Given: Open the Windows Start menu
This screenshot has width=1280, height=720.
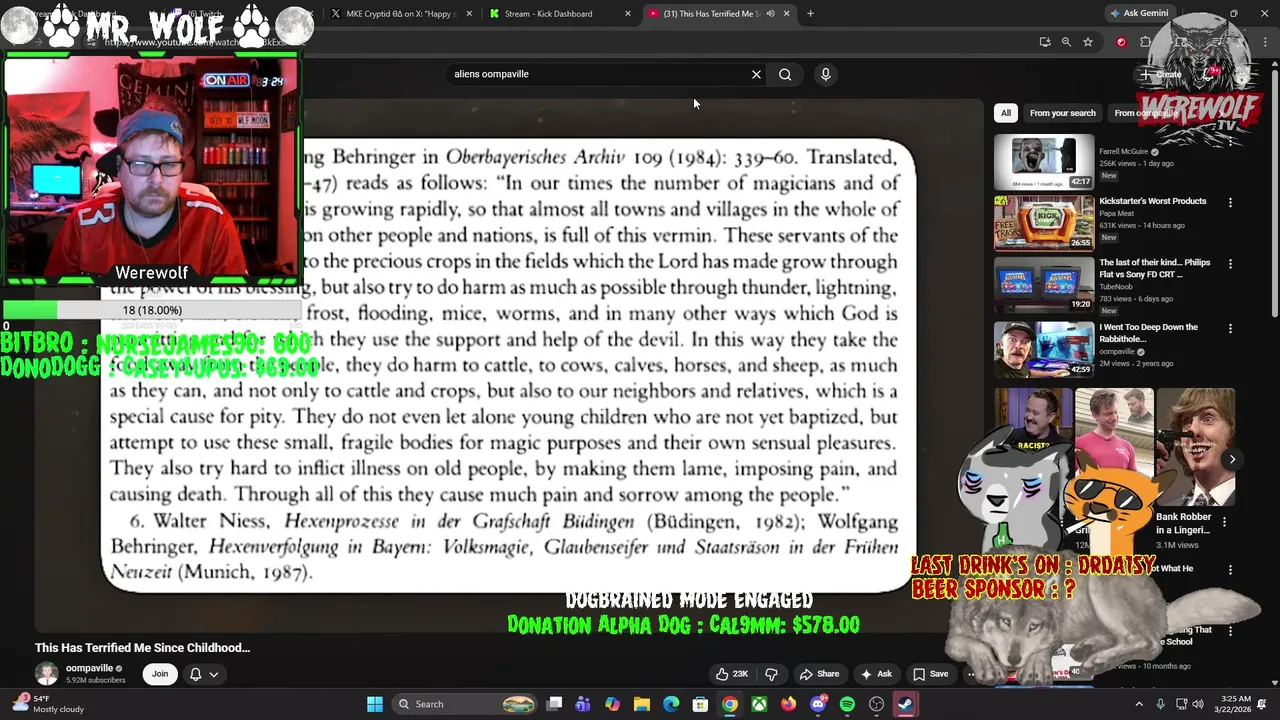Looking at the screenshot, I should pos(375,704).
